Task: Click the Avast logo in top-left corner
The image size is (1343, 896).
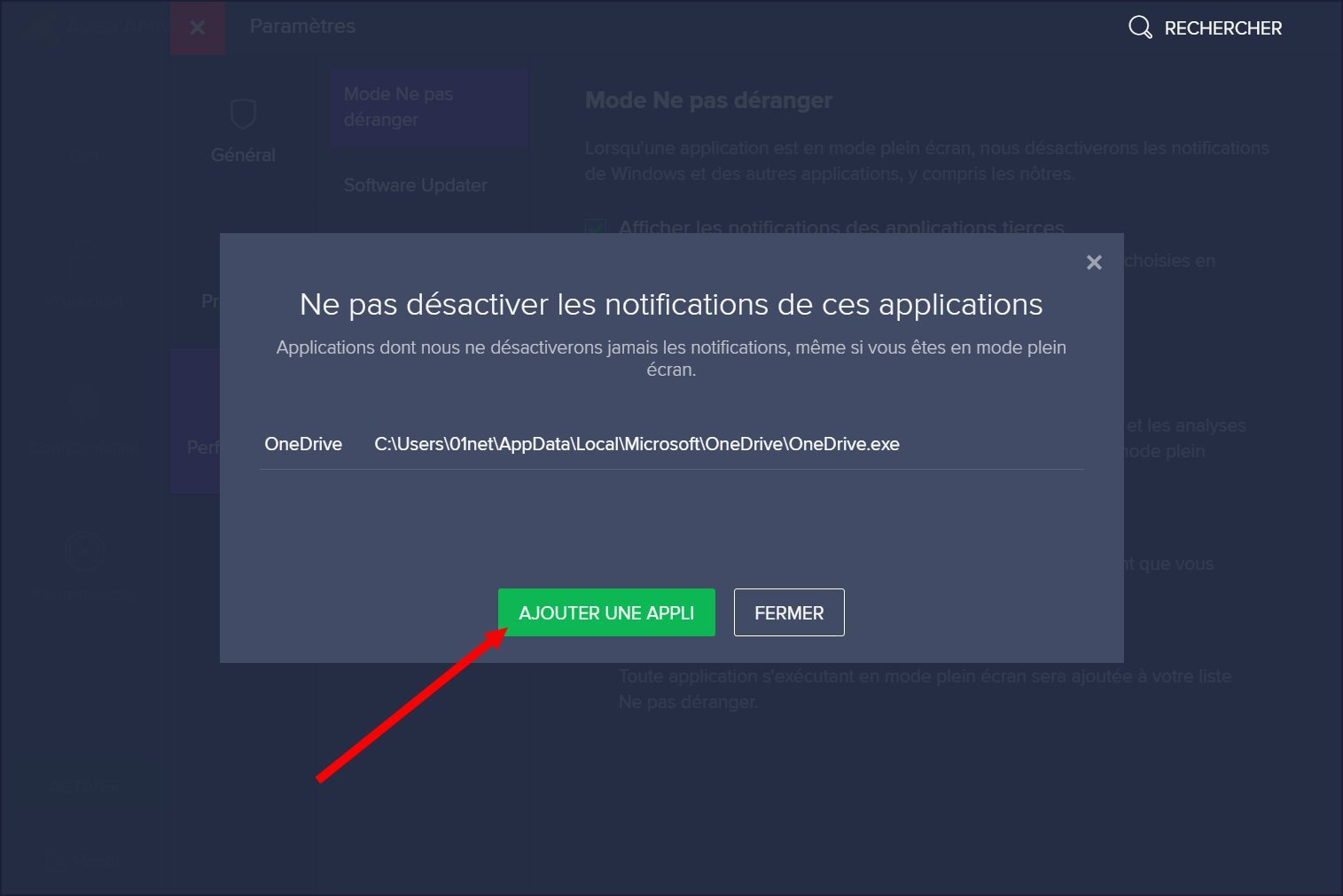Action: point(40,27)
